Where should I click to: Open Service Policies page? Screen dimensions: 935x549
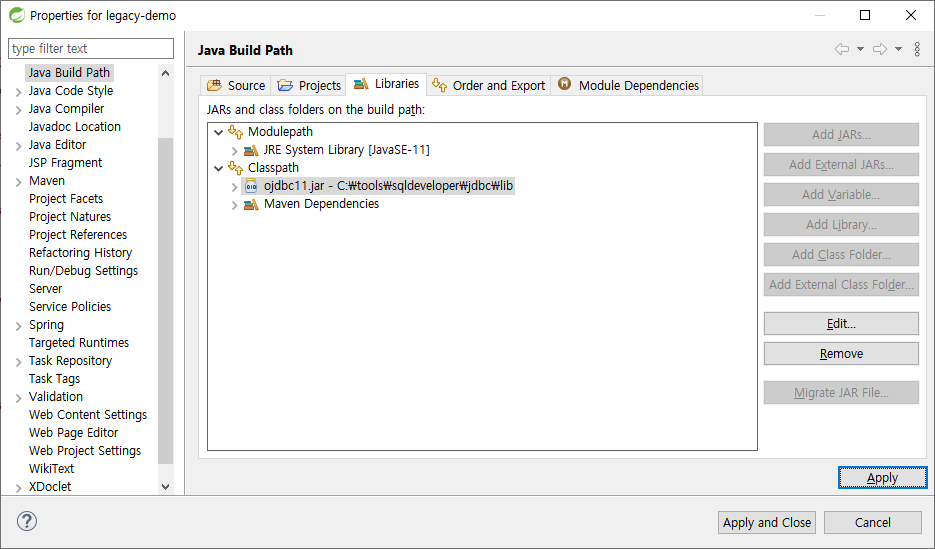point(70,306)
